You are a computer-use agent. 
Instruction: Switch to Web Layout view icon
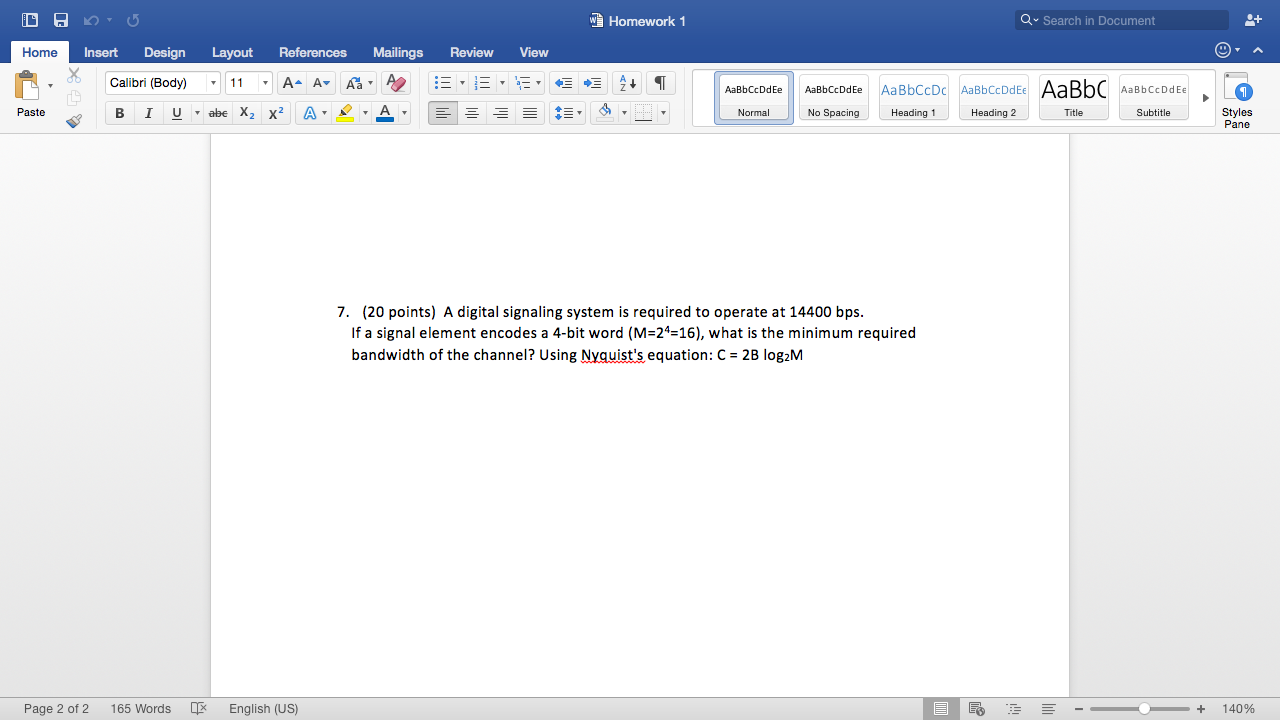click(977, 708)
